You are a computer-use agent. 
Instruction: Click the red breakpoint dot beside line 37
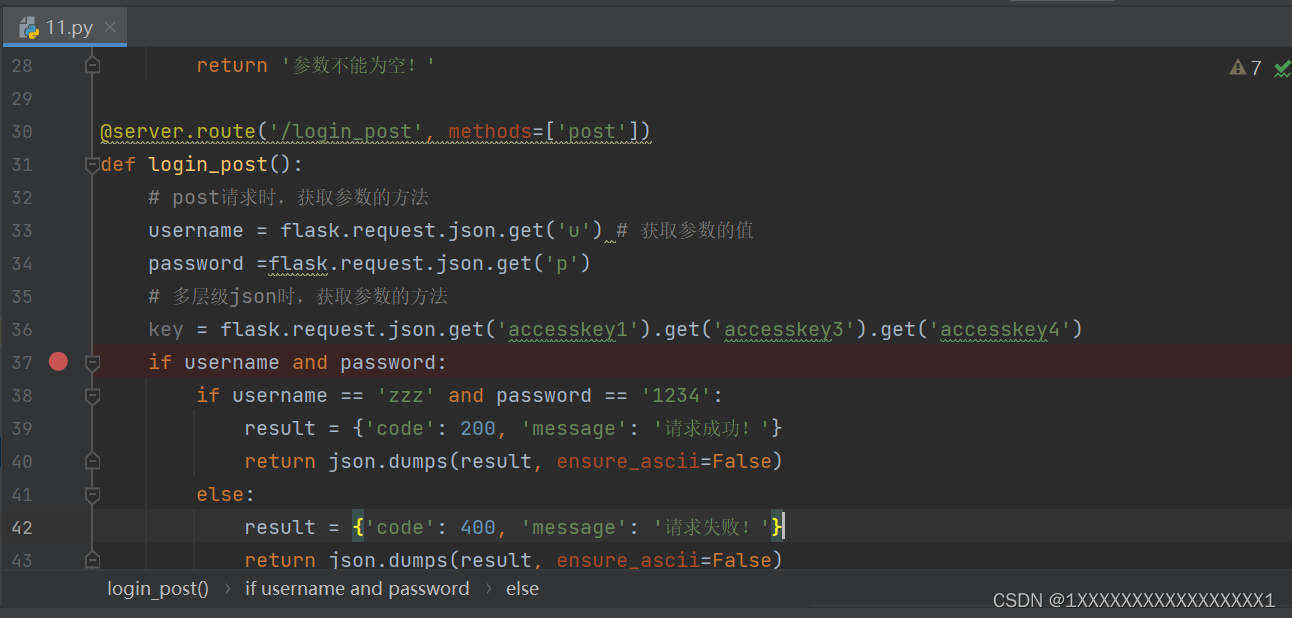coord(58,361)
